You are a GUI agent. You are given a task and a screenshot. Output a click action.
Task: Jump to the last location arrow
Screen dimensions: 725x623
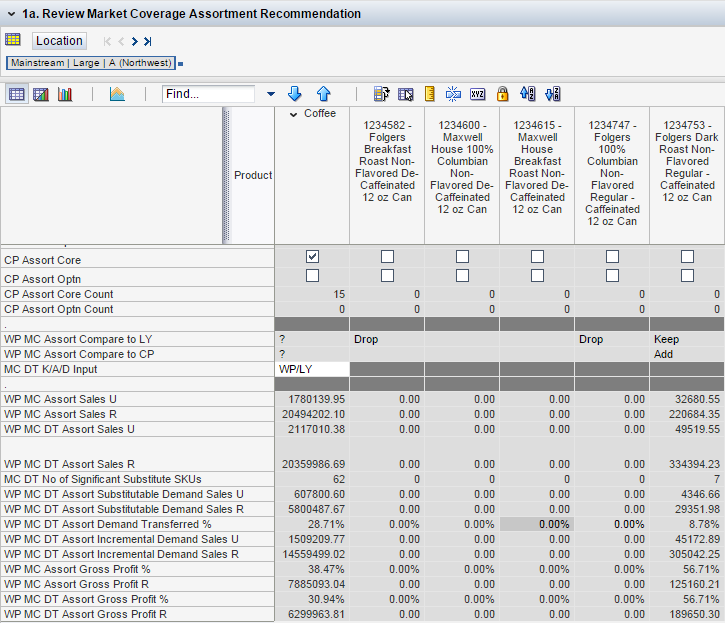148,41
